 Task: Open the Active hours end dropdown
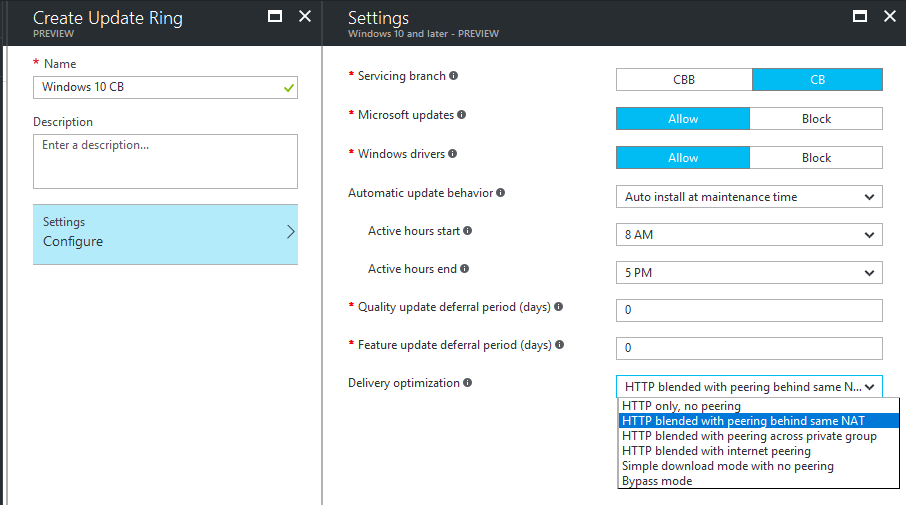pos(749,273)
